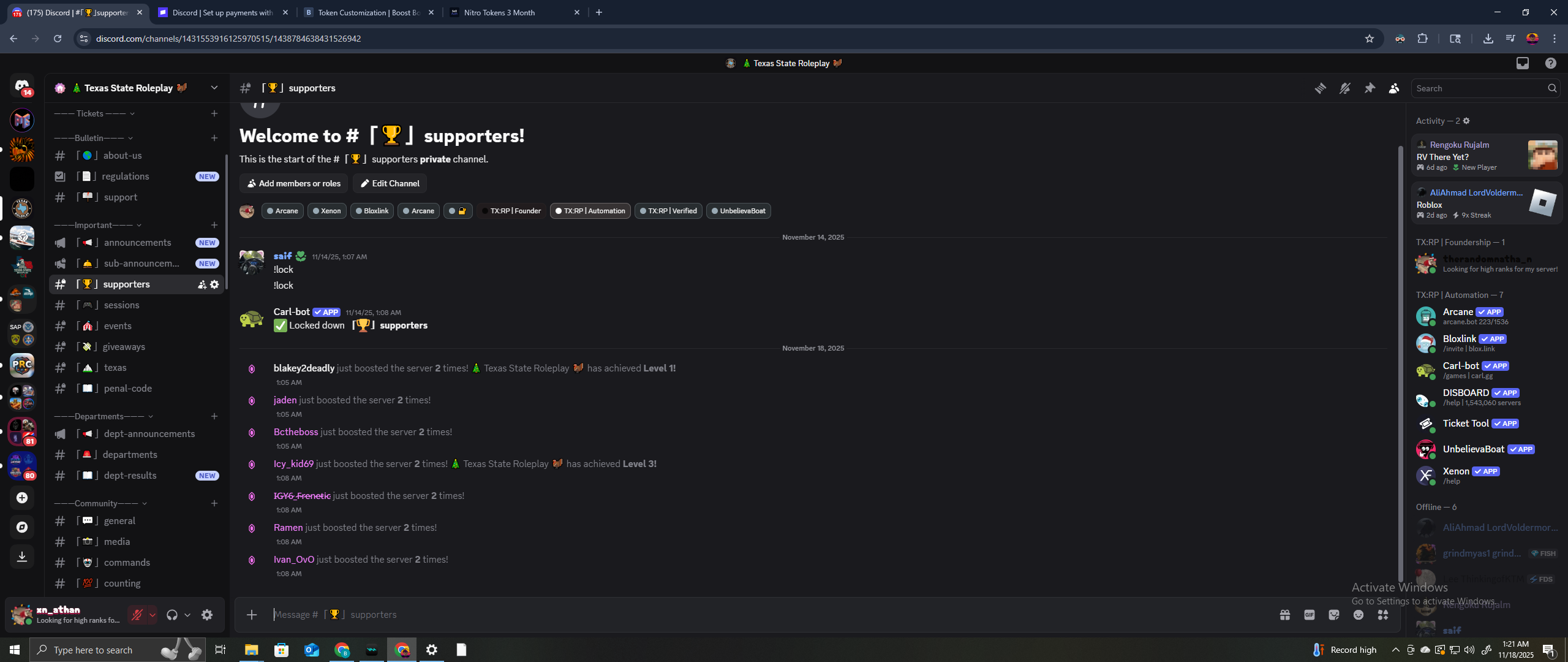1568x662 pixels.
Task: Open the emoji picker icon
Action: click(1358, 615)
